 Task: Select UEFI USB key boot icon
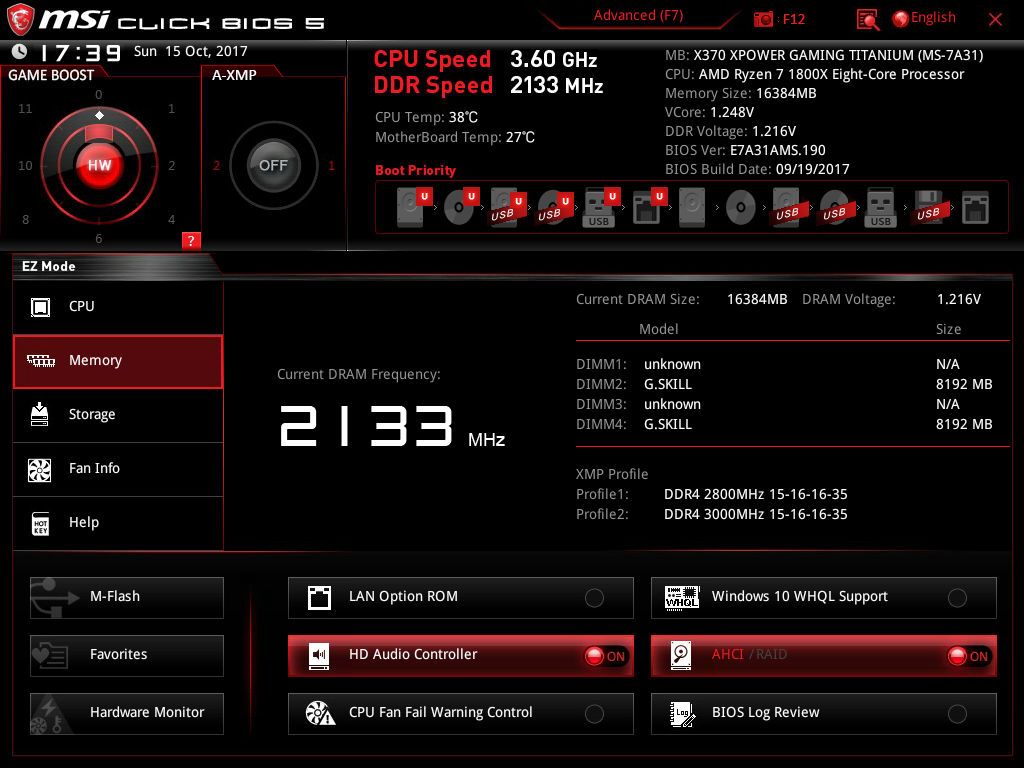coord(601,207)
